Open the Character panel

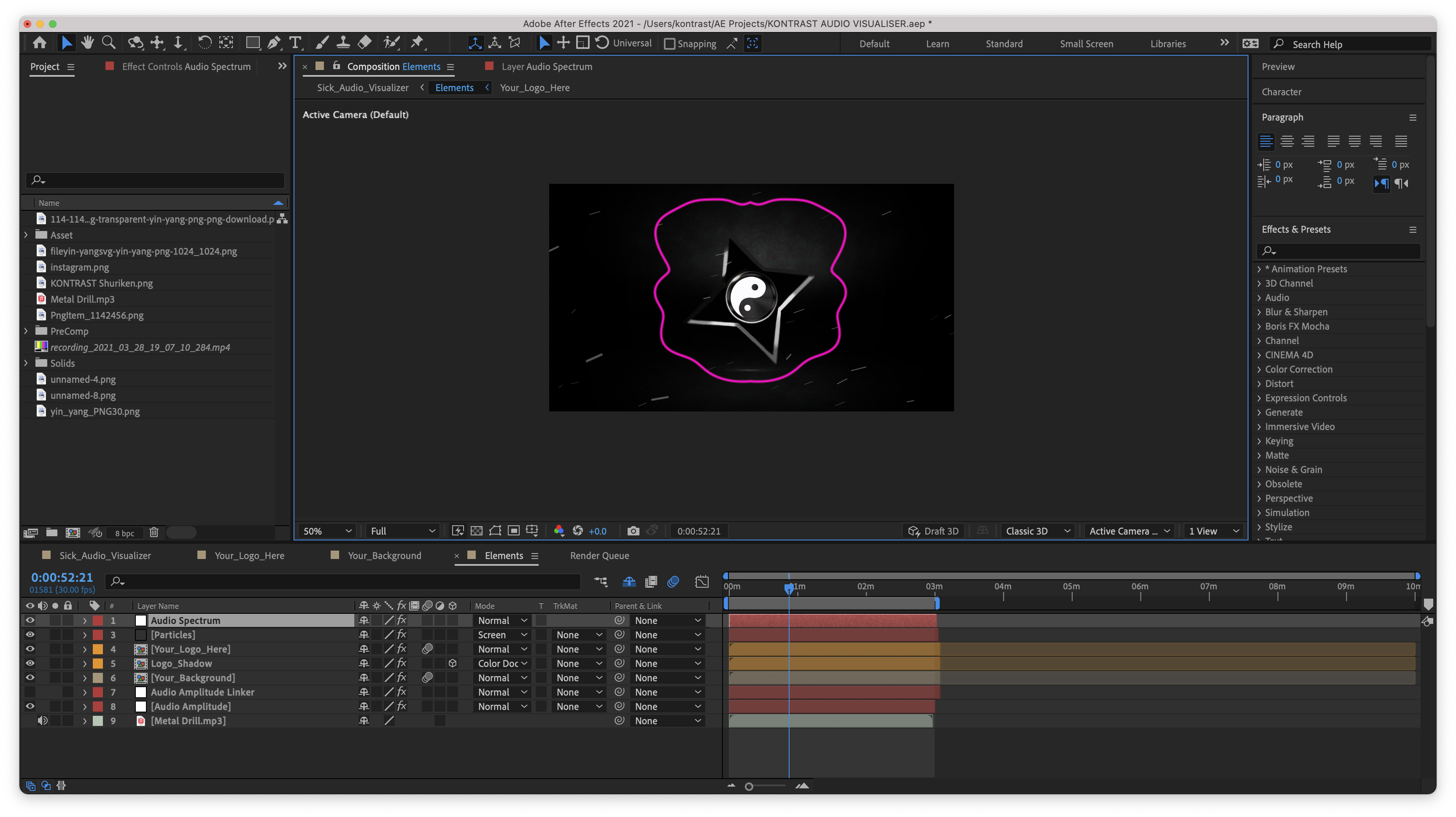click(1281, 91)
